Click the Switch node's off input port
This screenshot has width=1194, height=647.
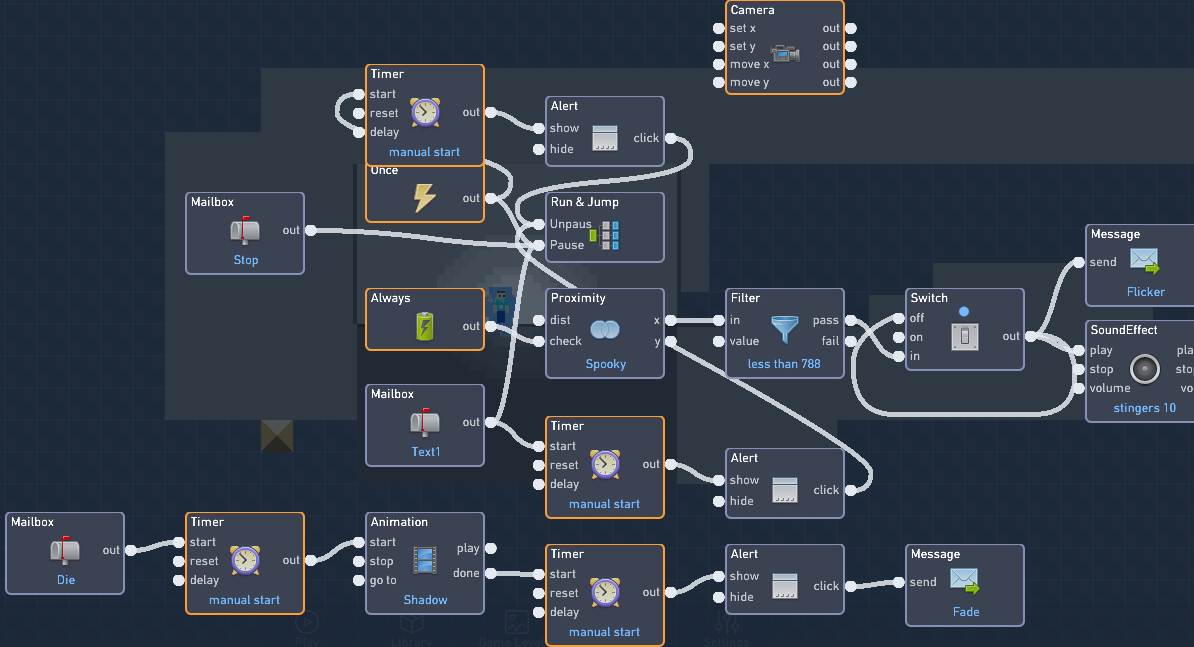click(898, 318)
